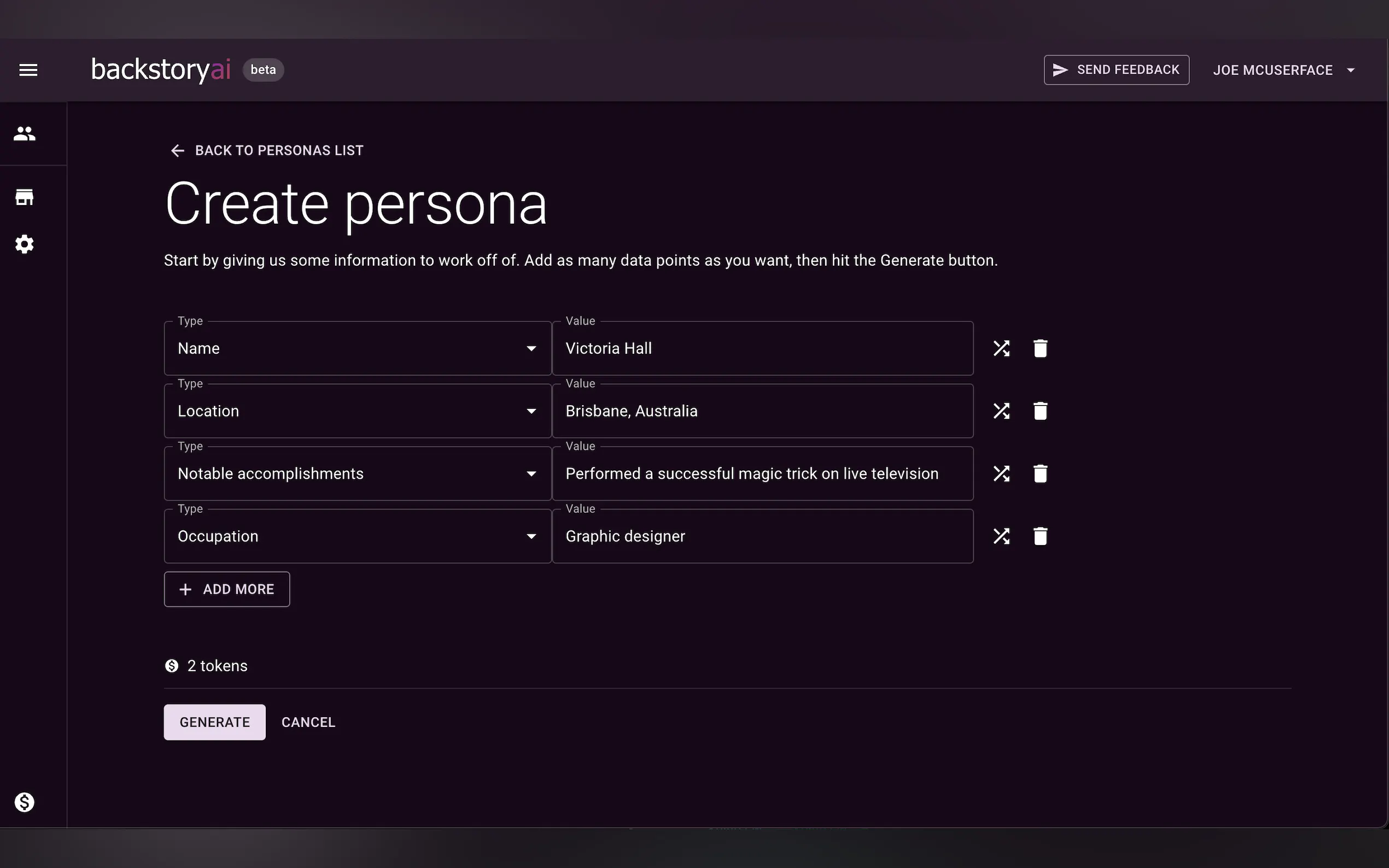This screenshot has width=1389, height=868.
Task: Click the Graphic designer value field
Action: 762,536
